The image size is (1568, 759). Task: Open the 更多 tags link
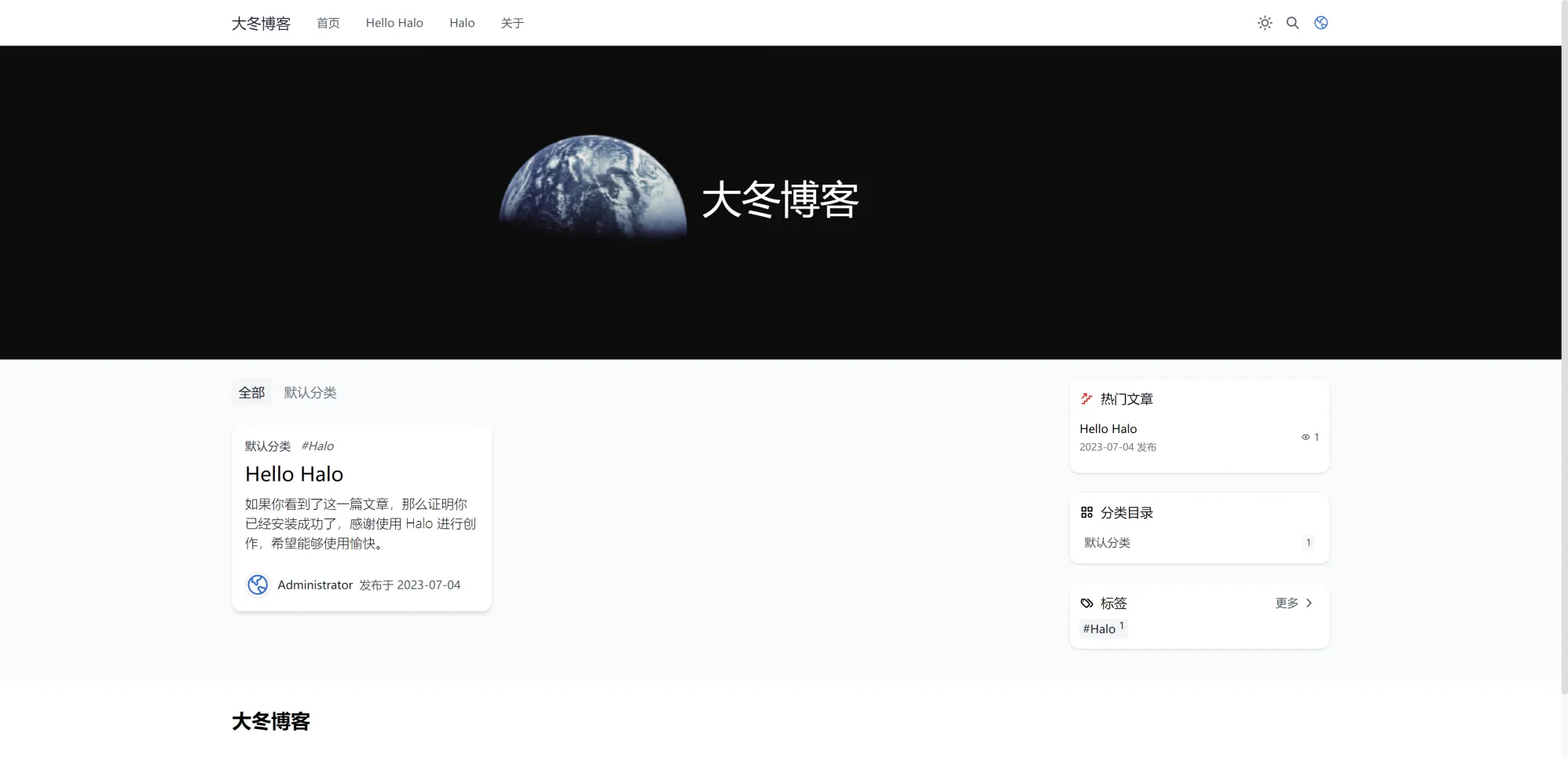(x=1287, y=603)
